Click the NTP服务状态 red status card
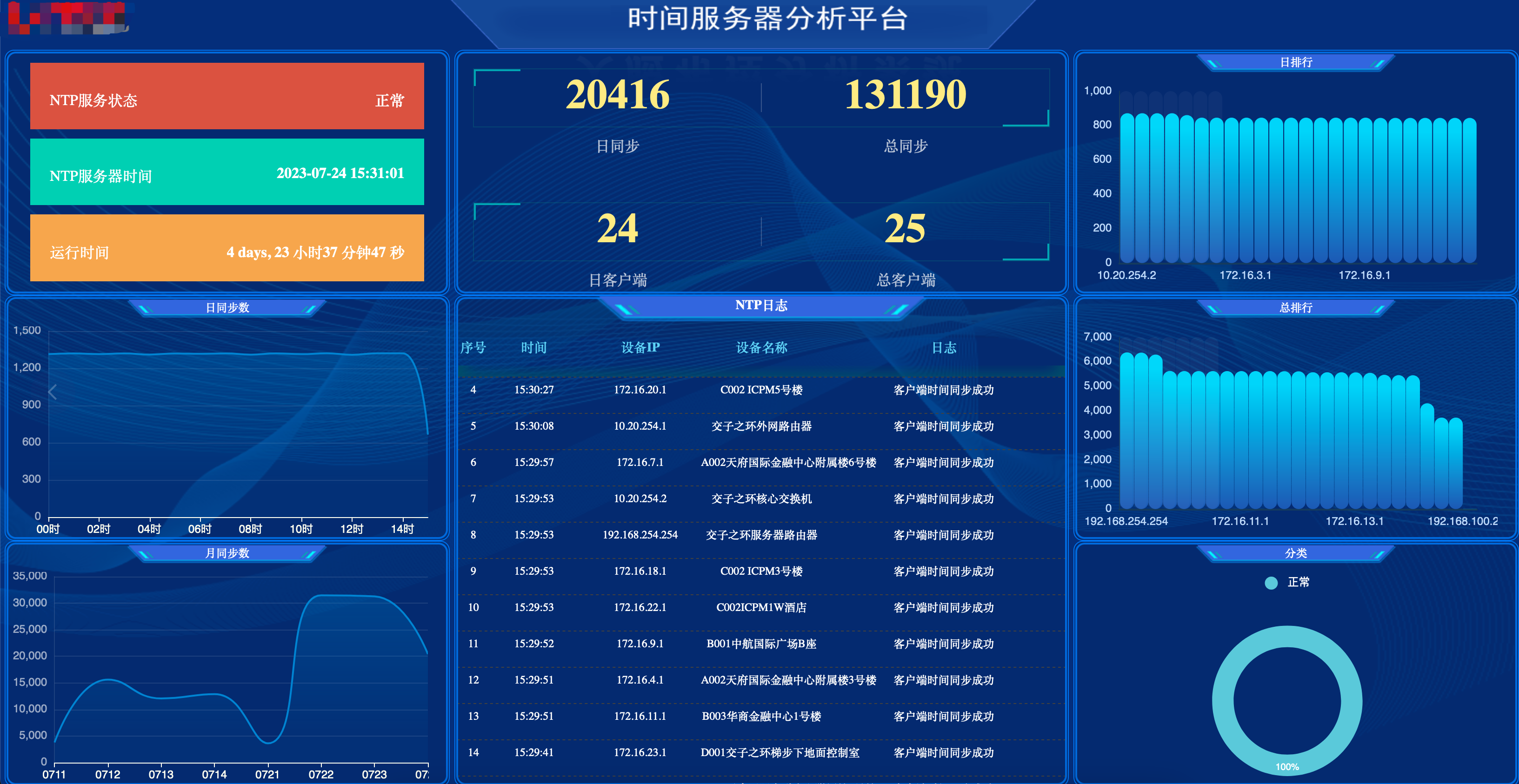 point(227,96)
